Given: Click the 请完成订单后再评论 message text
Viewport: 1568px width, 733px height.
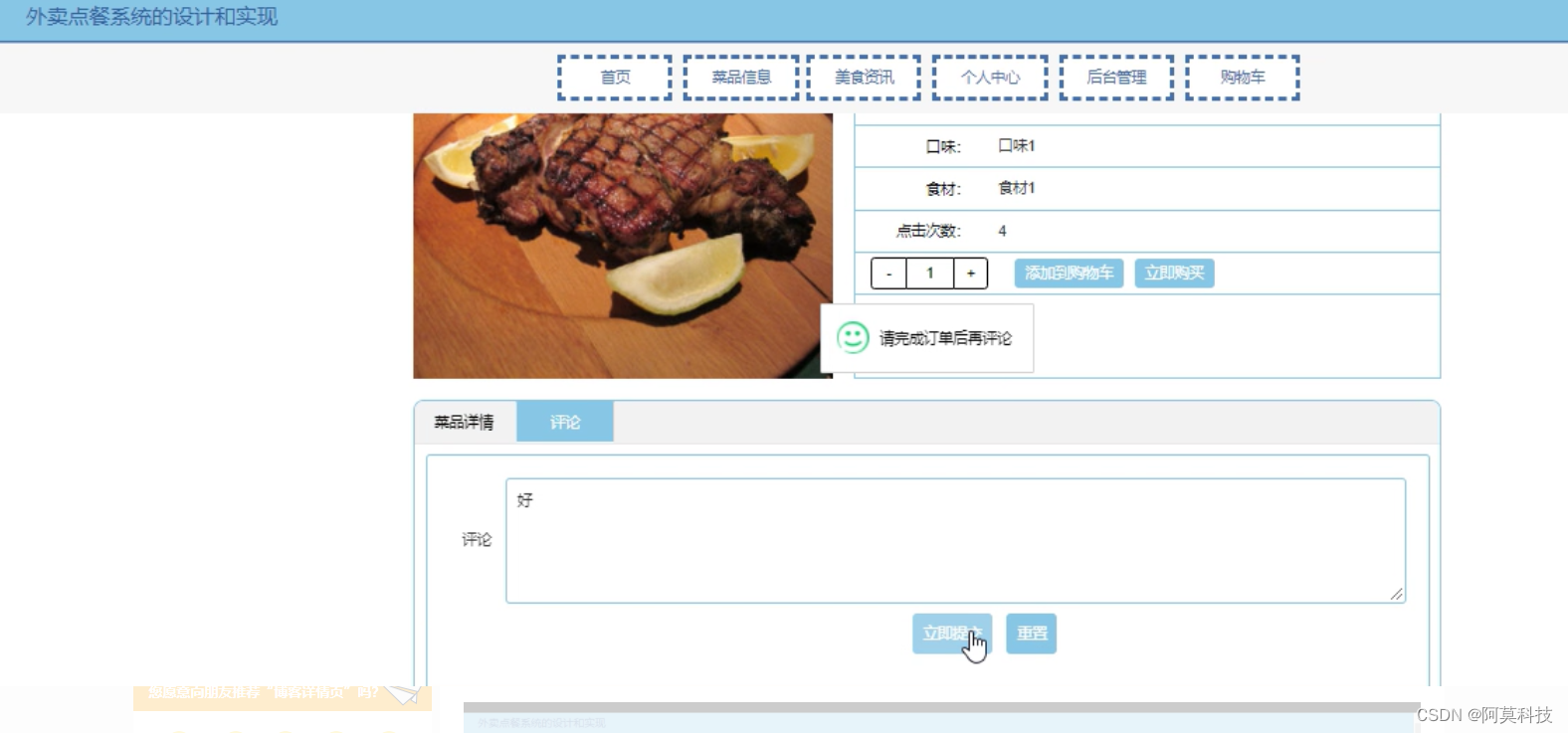Looking at the screenshot, I should tap(945, 339).
